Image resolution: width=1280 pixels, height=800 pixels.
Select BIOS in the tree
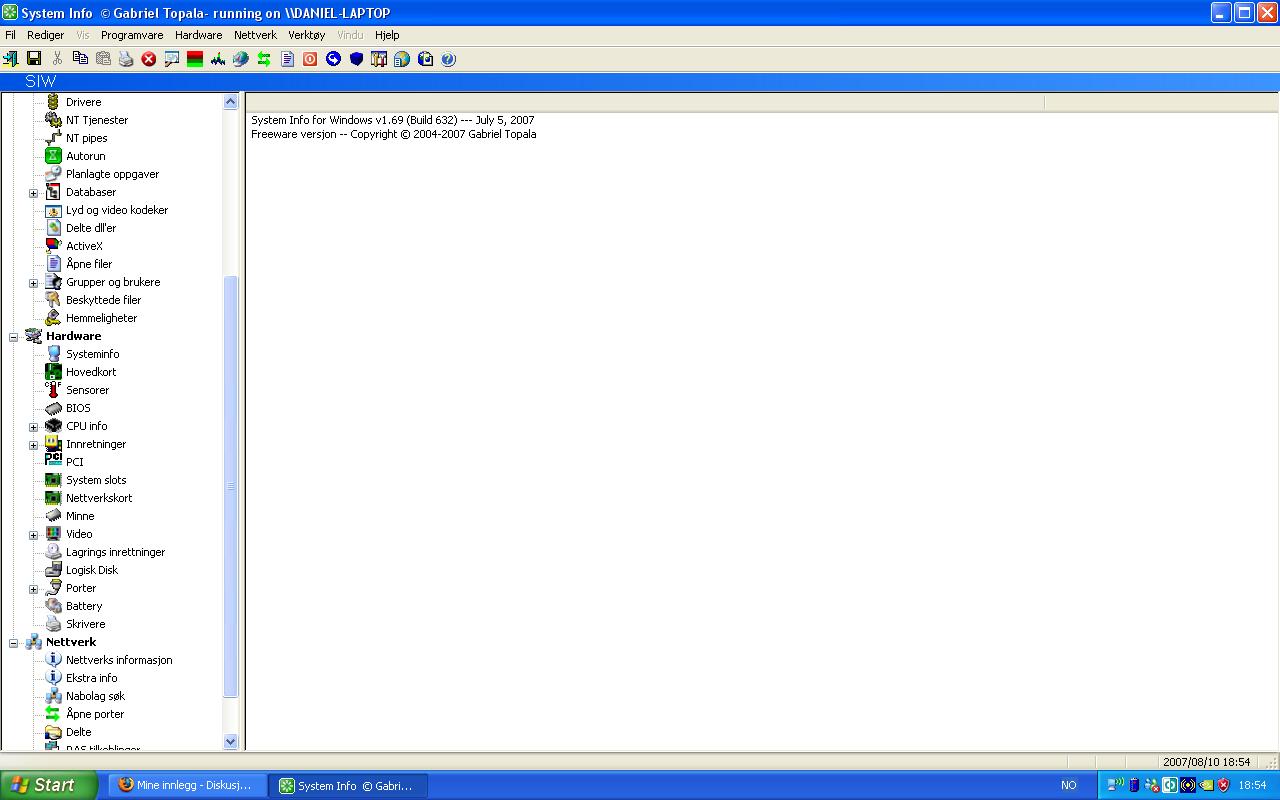click(x=78, y=408)
